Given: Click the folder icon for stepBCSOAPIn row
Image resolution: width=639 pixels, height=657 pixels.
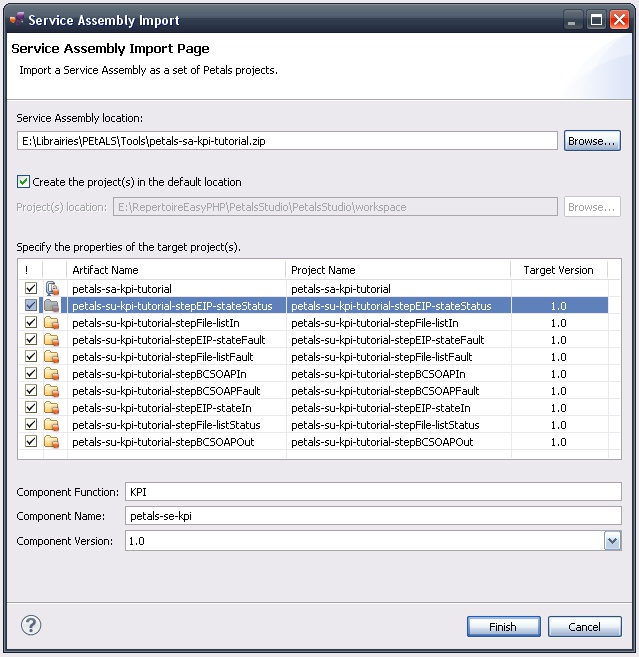Looking at the screenshot, I should tap(52, 374).
